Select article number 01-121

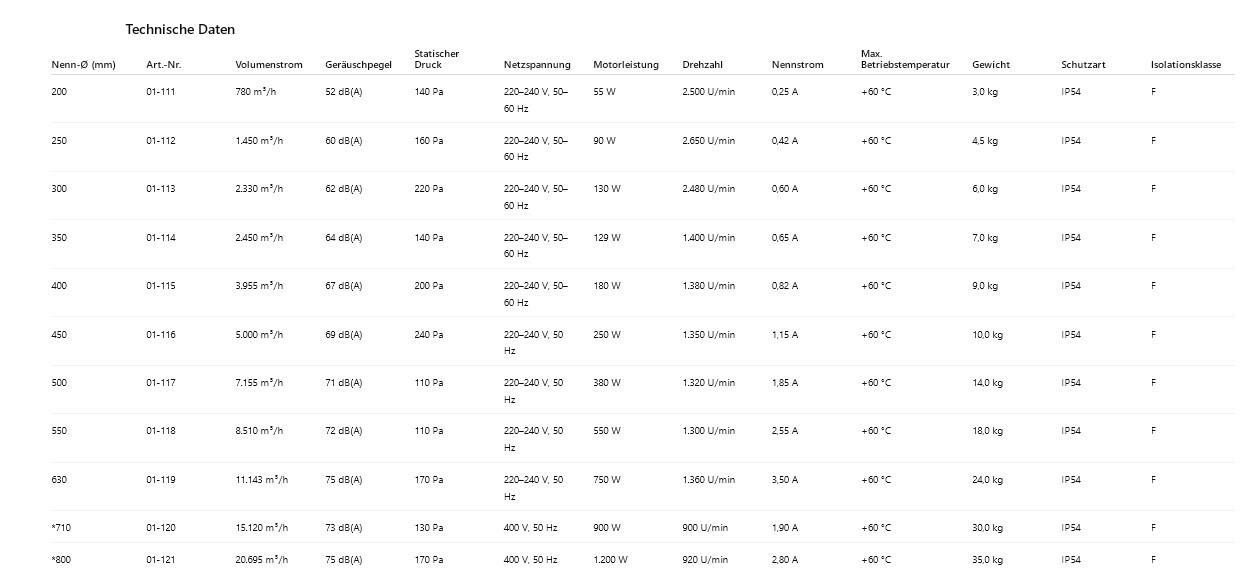161,560
